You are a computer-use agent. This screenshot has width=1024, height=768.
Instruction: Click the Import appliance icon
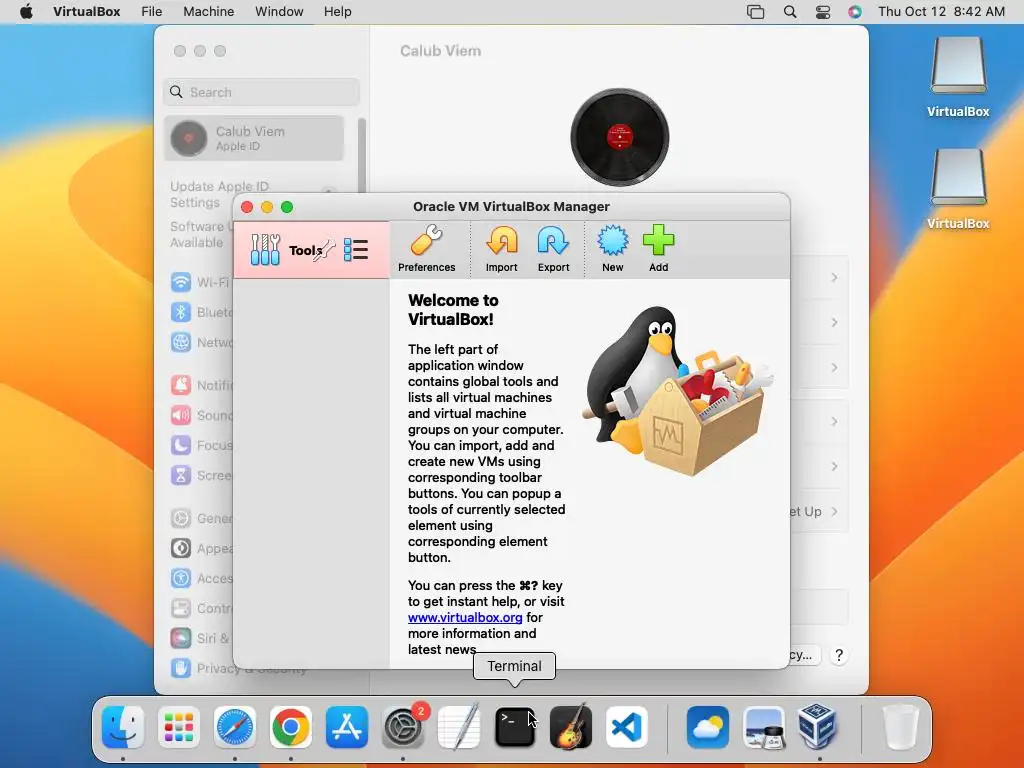502,249
